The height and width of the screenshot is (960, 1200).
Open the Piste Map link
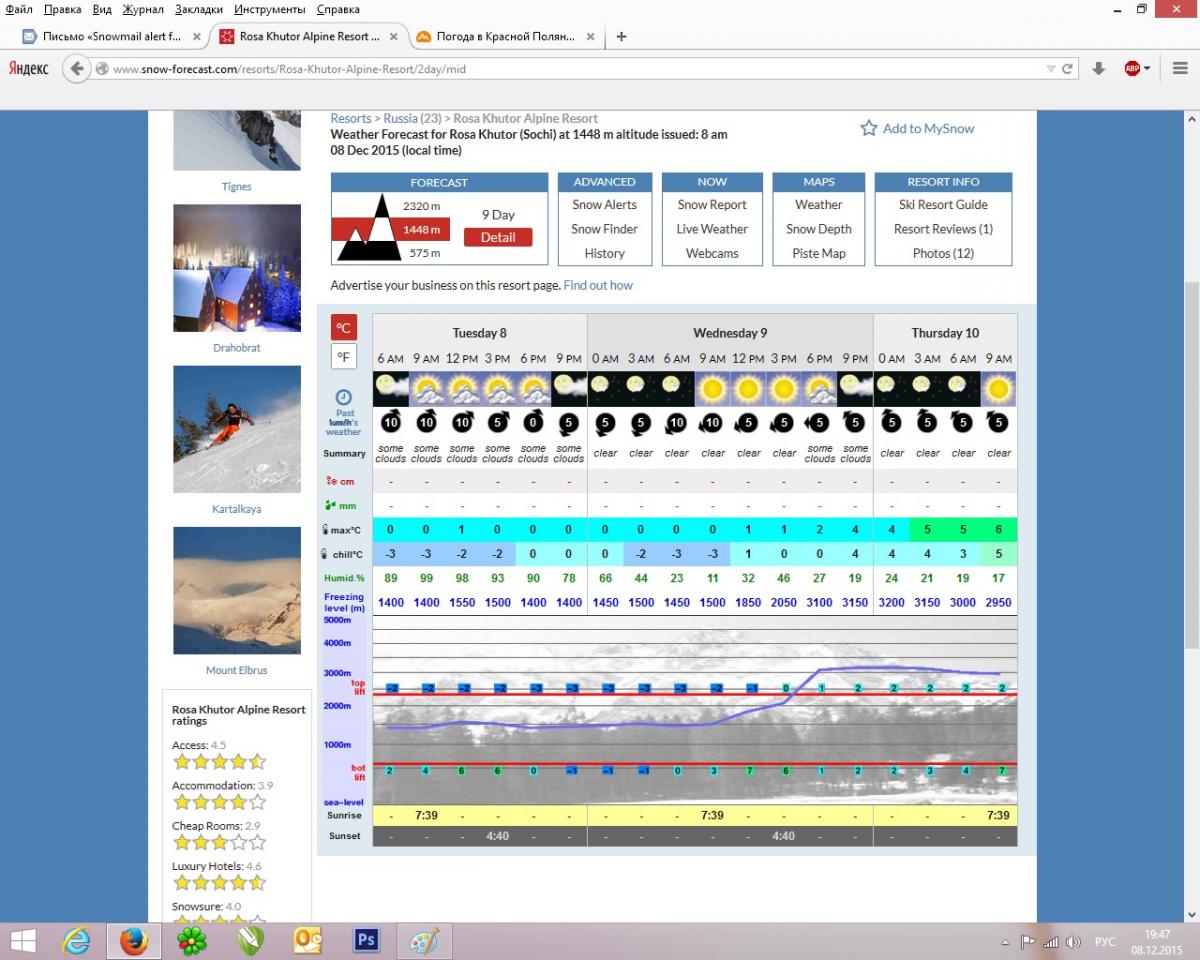pos(819,253)
